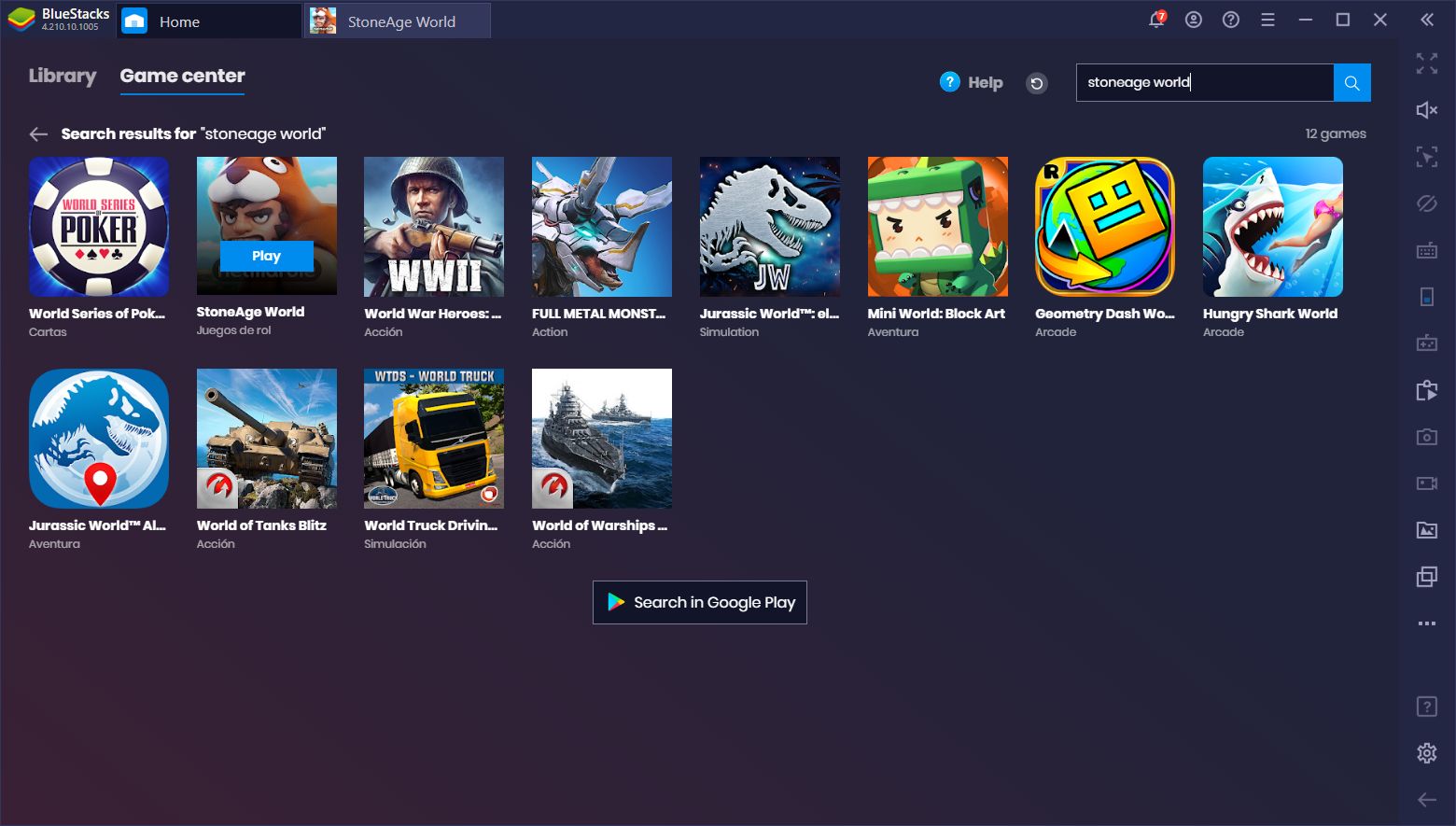Open World of Warships thumbnail

click(x=602, y=439)
